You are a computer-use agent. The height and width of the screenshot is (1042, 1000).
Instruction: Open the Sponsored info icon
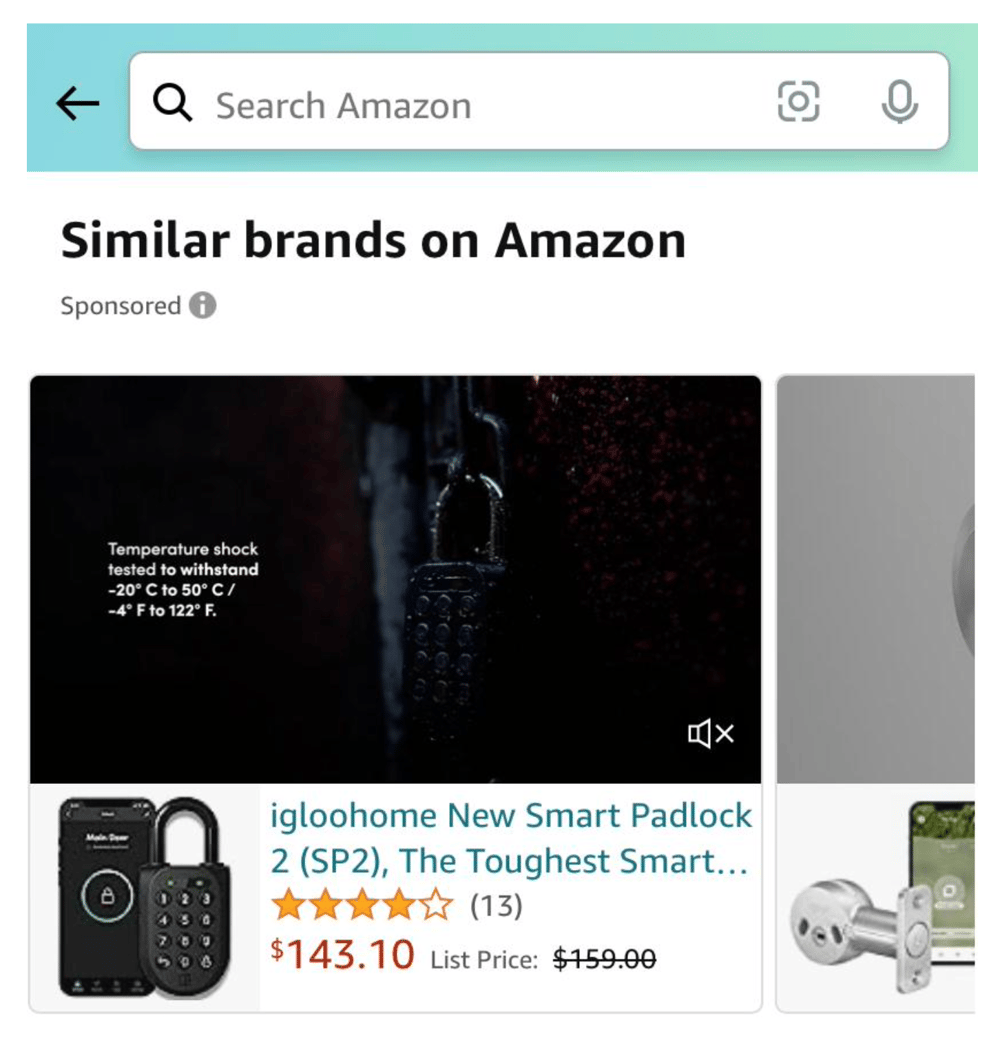coord(203,305)
